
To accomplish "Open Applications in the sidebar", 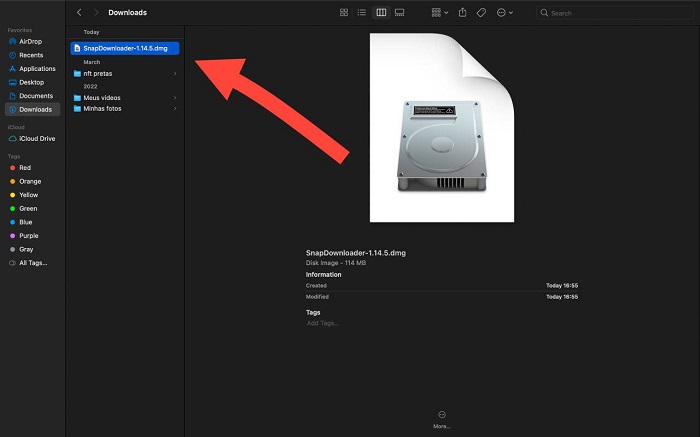I will tap(38, 69).
